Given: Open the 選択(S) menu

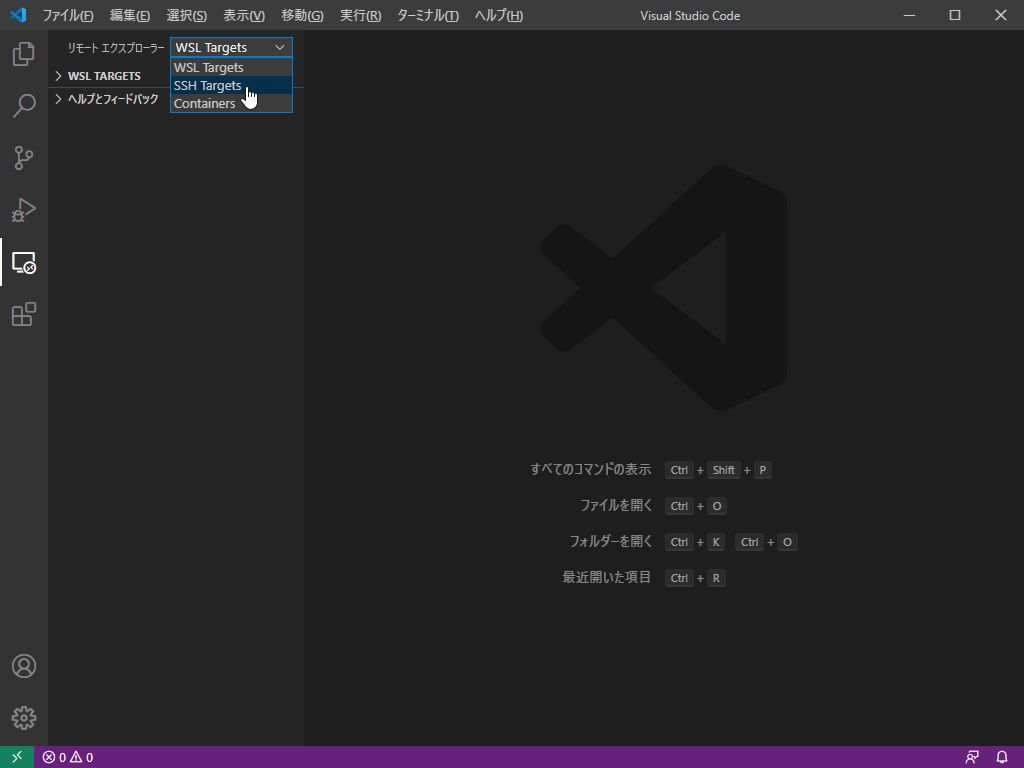Looking at the screenshot, I should point(186,15).
